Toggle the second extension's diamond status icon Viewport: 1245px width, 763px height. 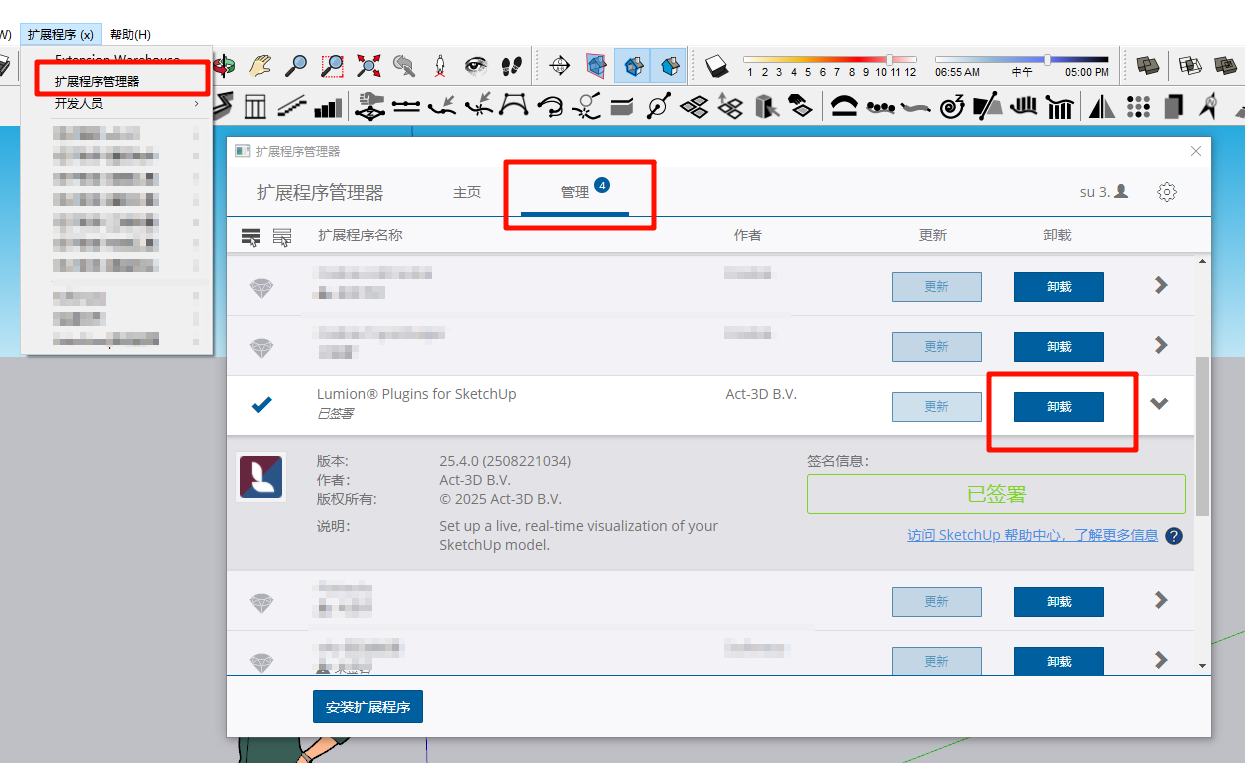tap(261, 348)
